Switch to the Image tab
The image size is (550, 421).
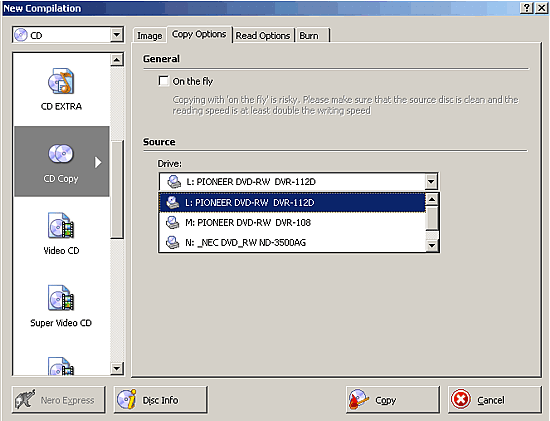coord(149,35)
